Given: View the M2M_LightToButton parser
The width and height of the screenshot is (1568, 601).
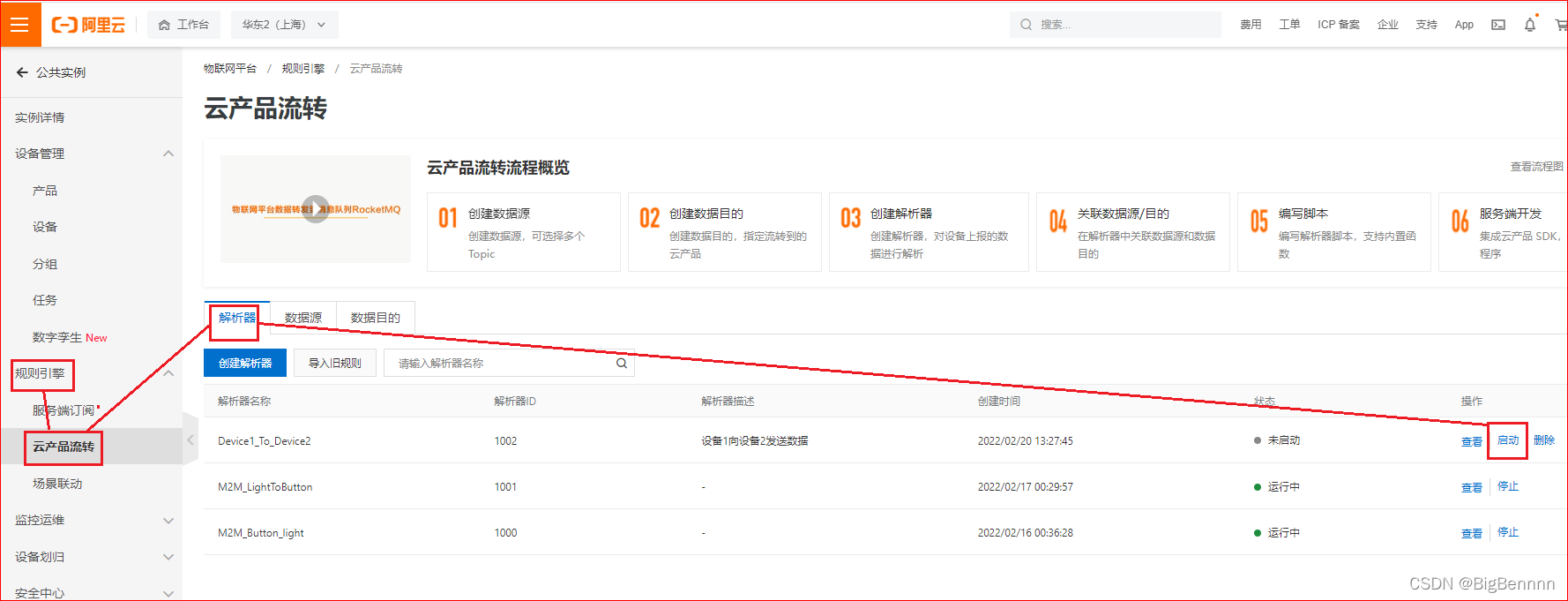Looking at the screenshot, I should (x=1471, y=487).
